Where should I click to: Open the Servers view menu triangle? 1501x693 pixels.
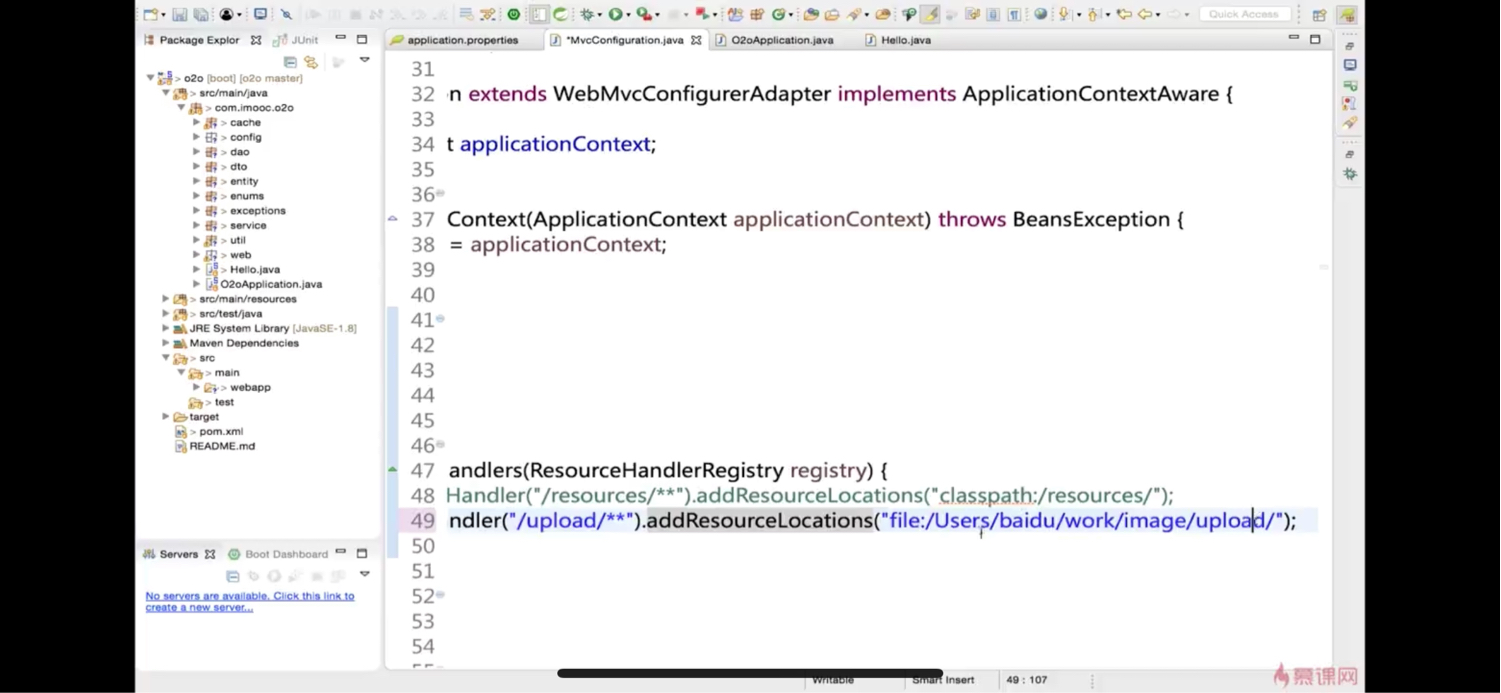coord(364,574)
